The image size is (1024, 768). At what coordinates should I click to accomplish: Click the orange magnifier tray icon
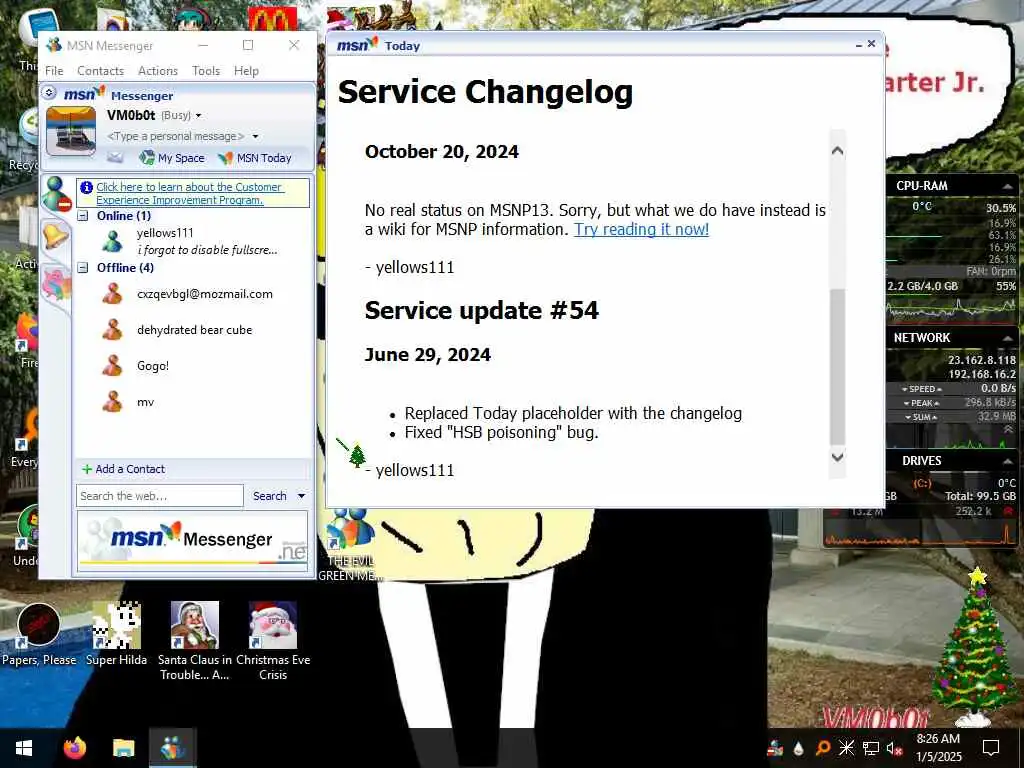(823, 748)
